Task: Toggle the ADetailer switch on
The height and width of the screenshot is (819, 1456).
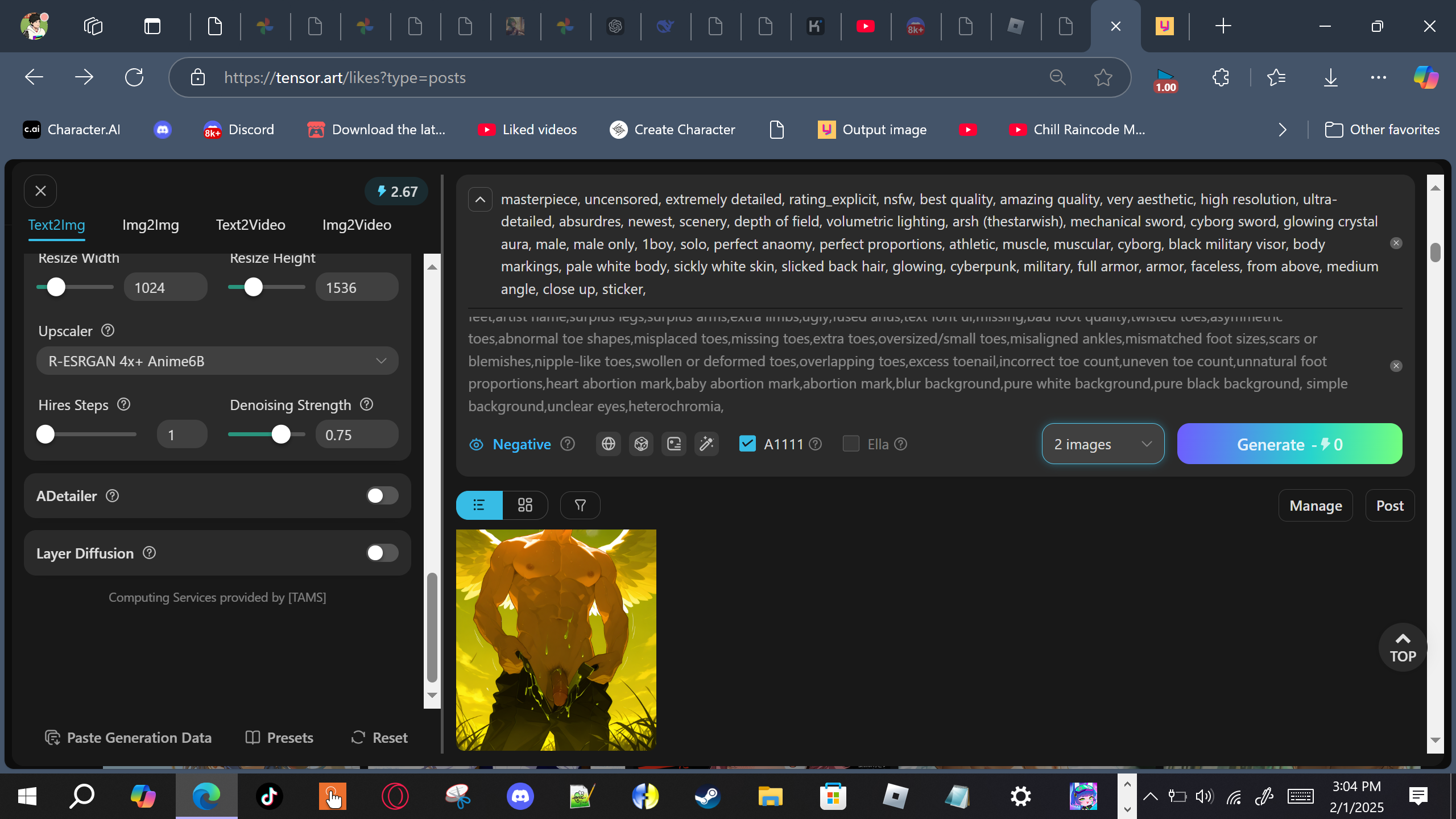Action: coord(382,496)
